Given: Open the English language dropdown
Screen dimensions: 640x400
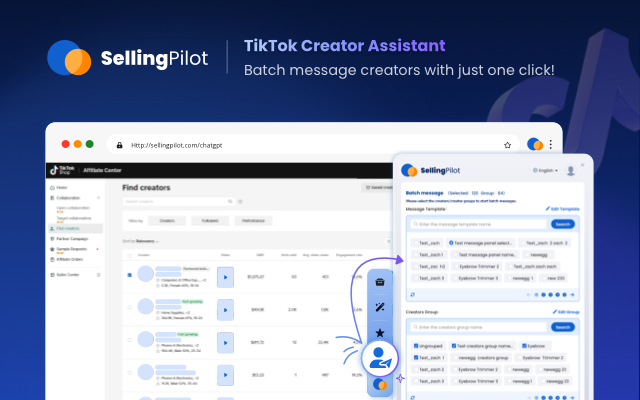Looking at the screenshot, I should coord(545,171).
